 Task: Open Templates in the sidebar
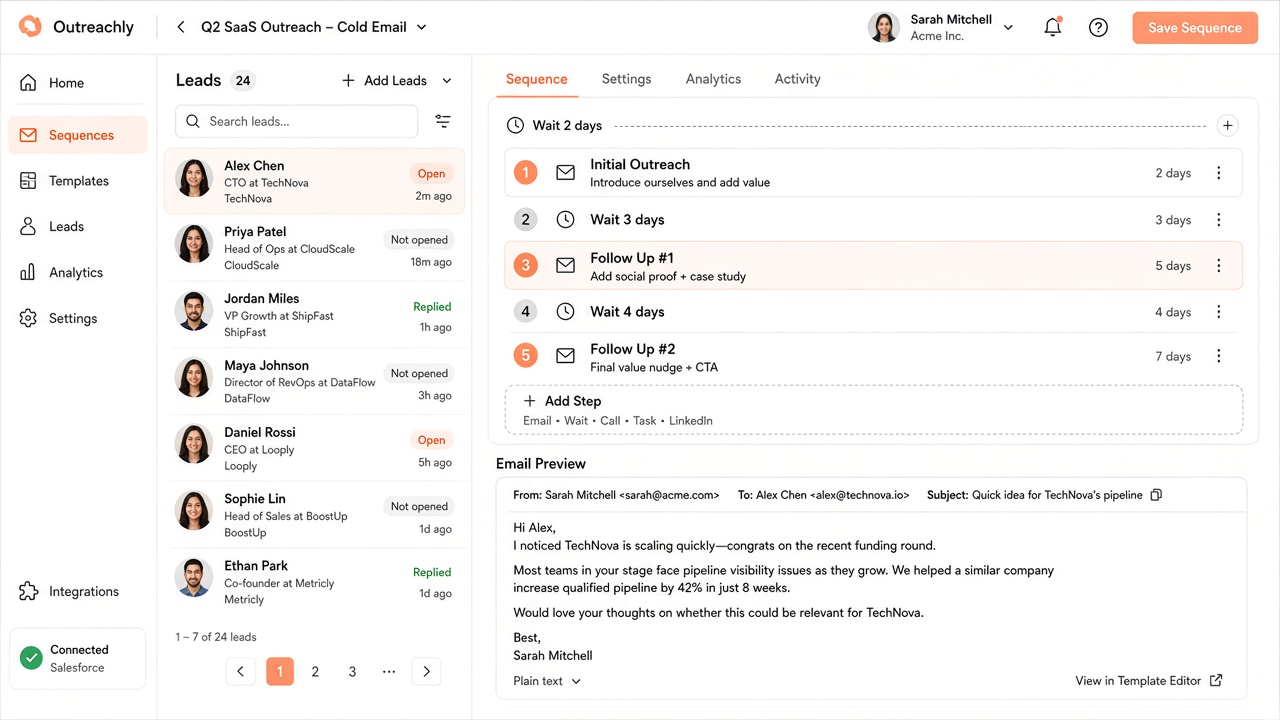click(x=78, y=181)
